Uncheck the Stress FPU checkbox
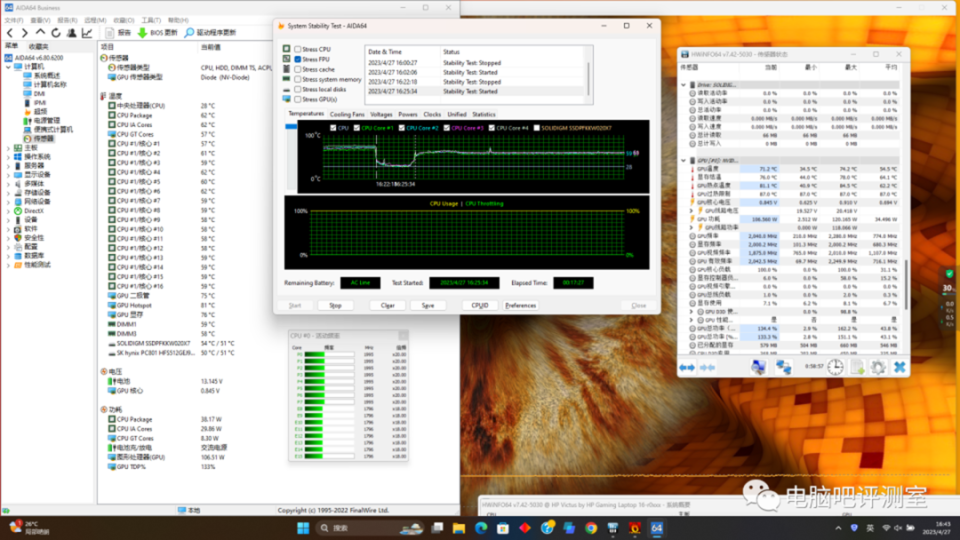The height and width of the screenshot is (540, 960). [297, 59]
